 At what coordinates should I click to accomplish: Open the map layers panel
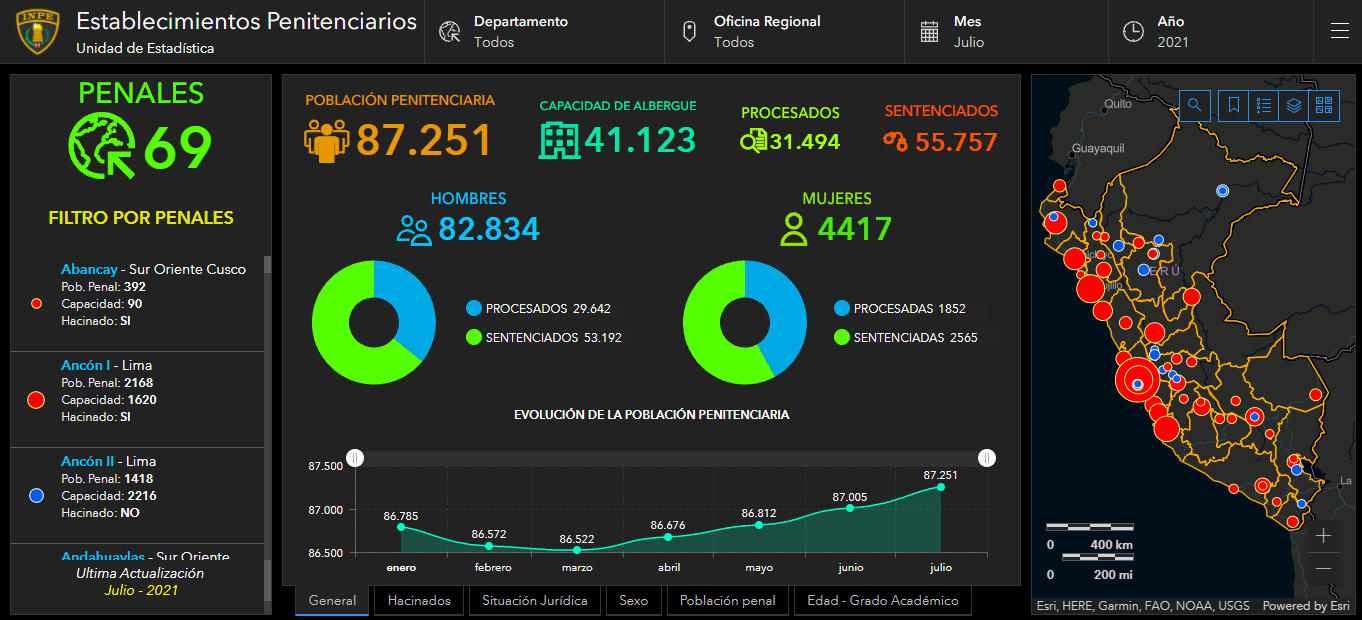(x=1294, y=105)
